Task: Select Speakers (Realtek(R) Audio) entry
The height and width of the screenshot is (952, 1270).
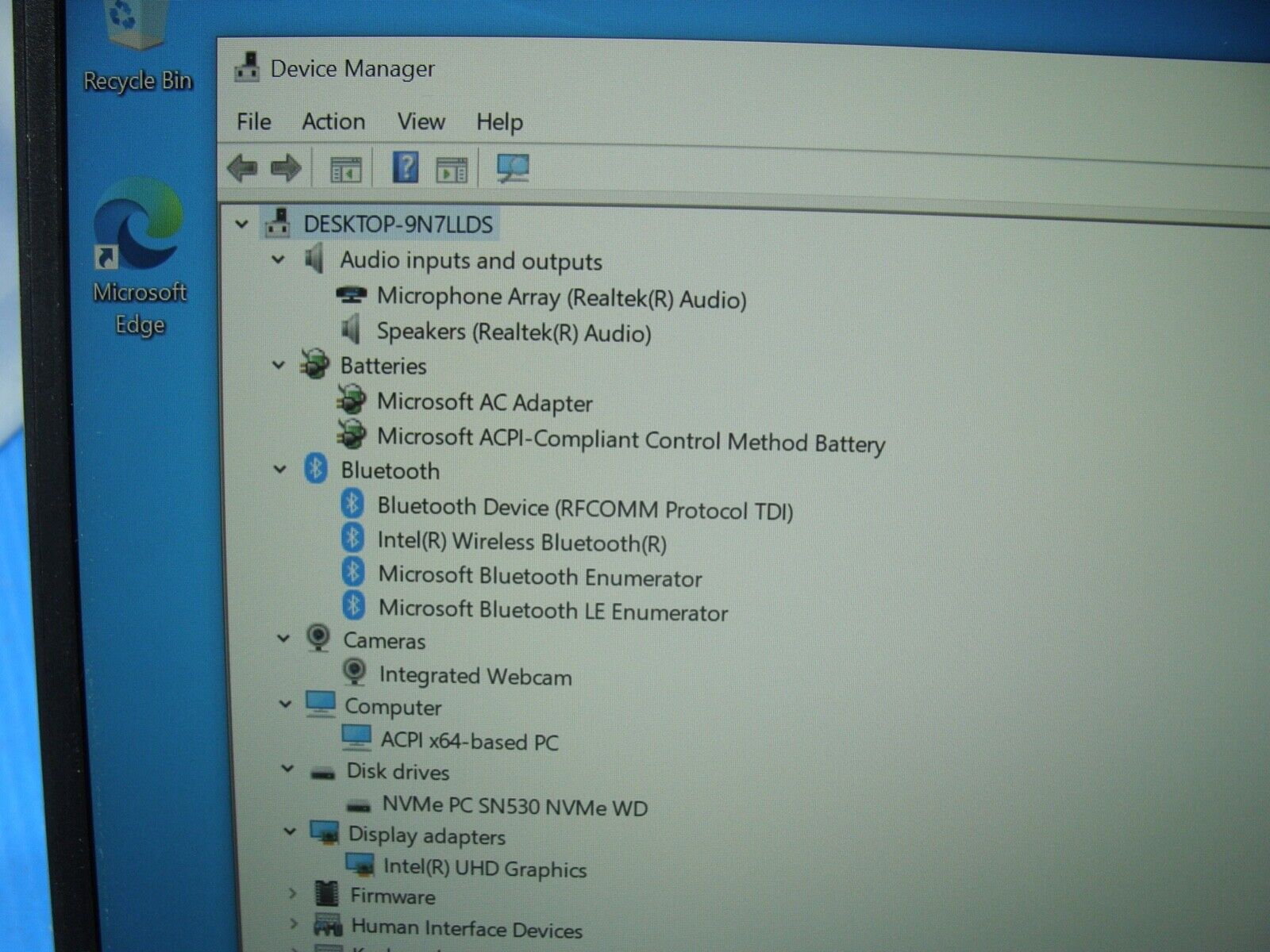Action: pyautogui.click(x=514, y=332)
